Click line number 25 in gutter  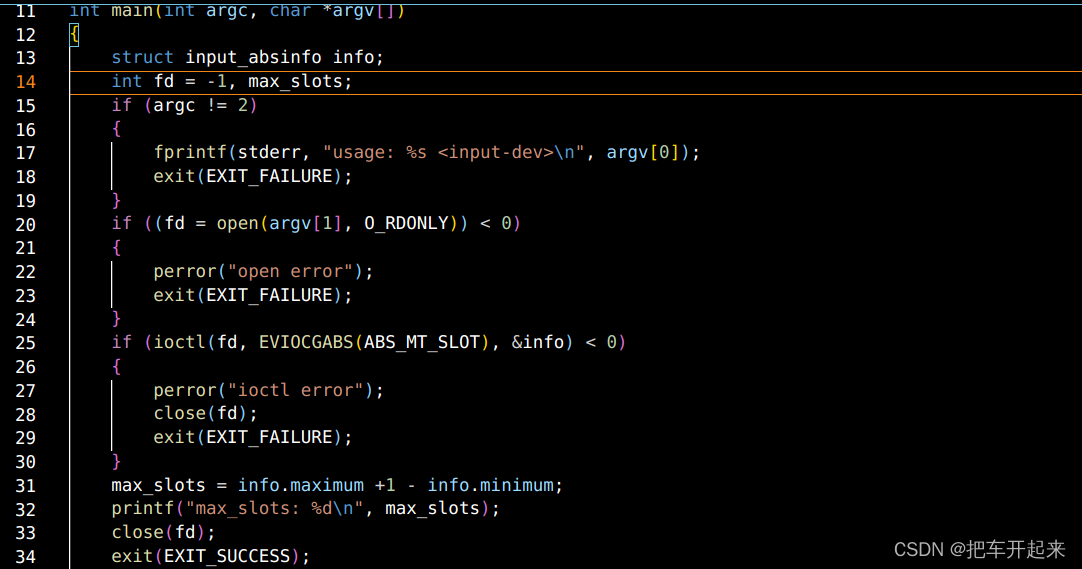click(x=26, y=343)
